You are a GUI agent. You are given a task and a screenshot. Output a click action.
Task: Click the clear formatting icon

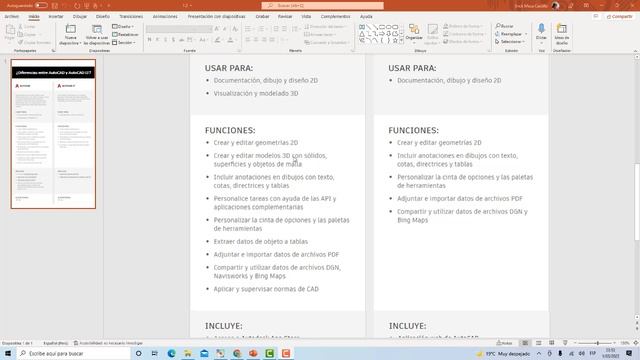click(235, 29)
